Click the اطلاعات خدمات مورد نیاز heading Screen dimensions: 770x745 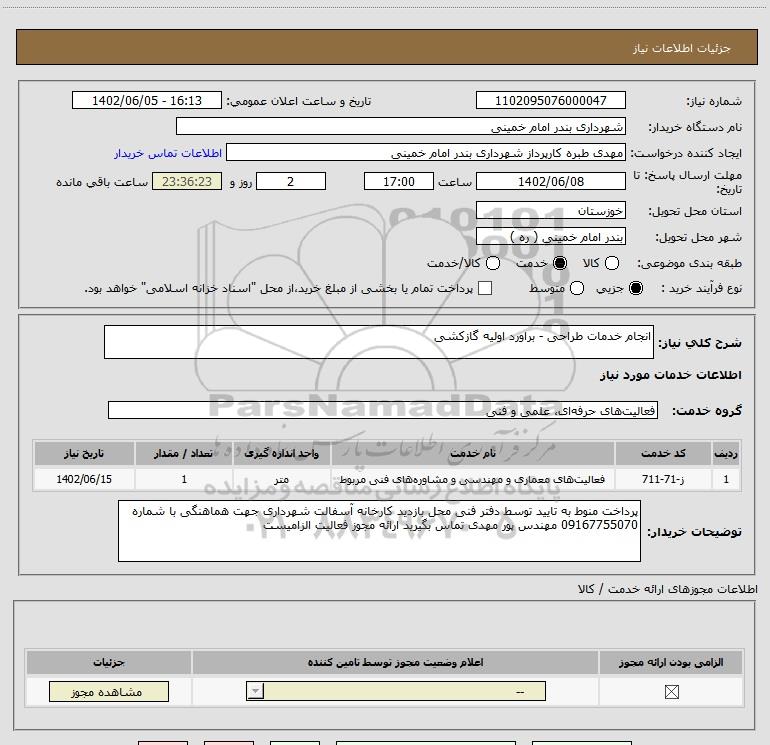tap(670, 375)
